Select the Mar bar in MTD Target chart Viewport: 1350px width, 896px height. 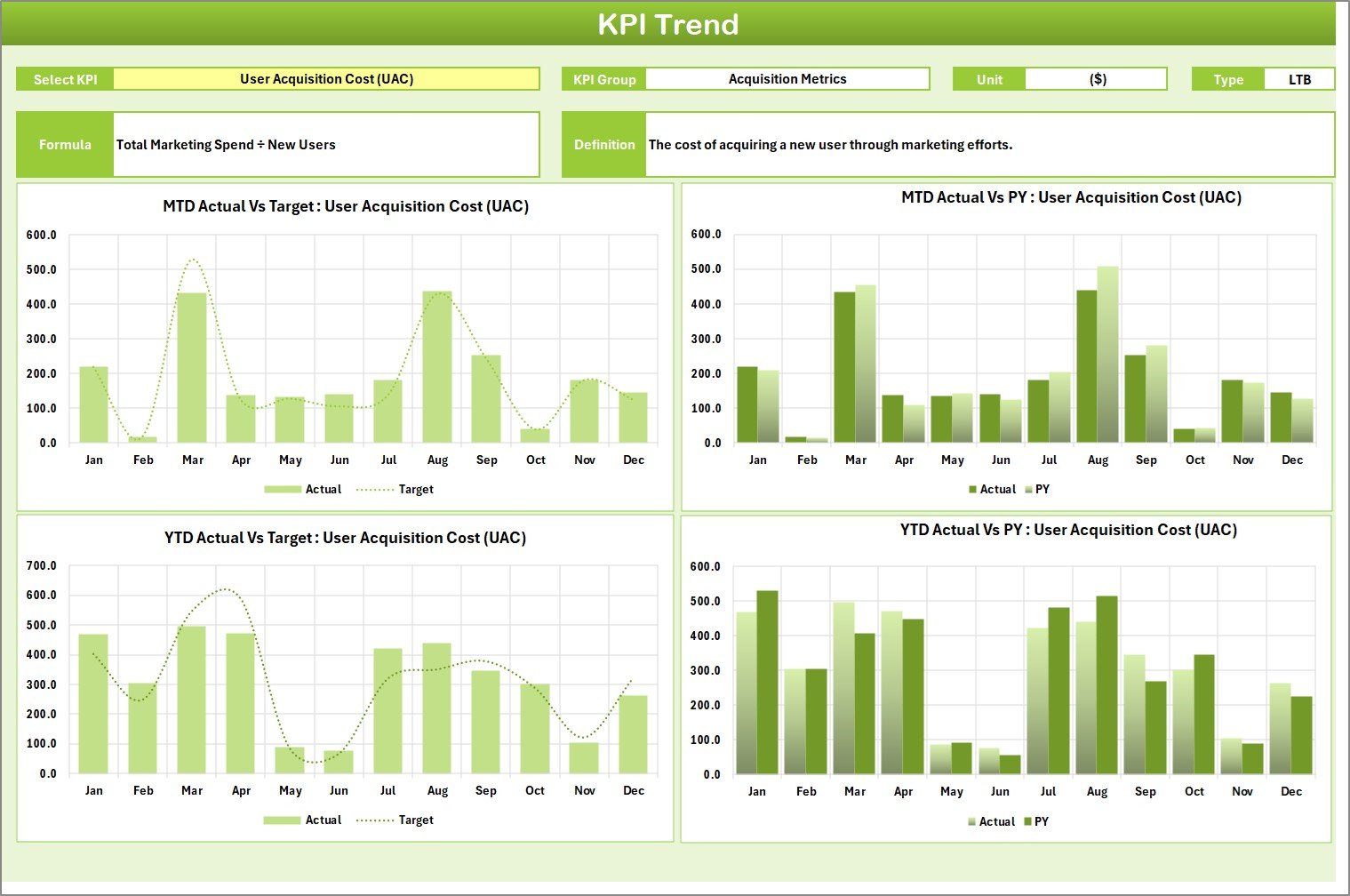point(193,364)
